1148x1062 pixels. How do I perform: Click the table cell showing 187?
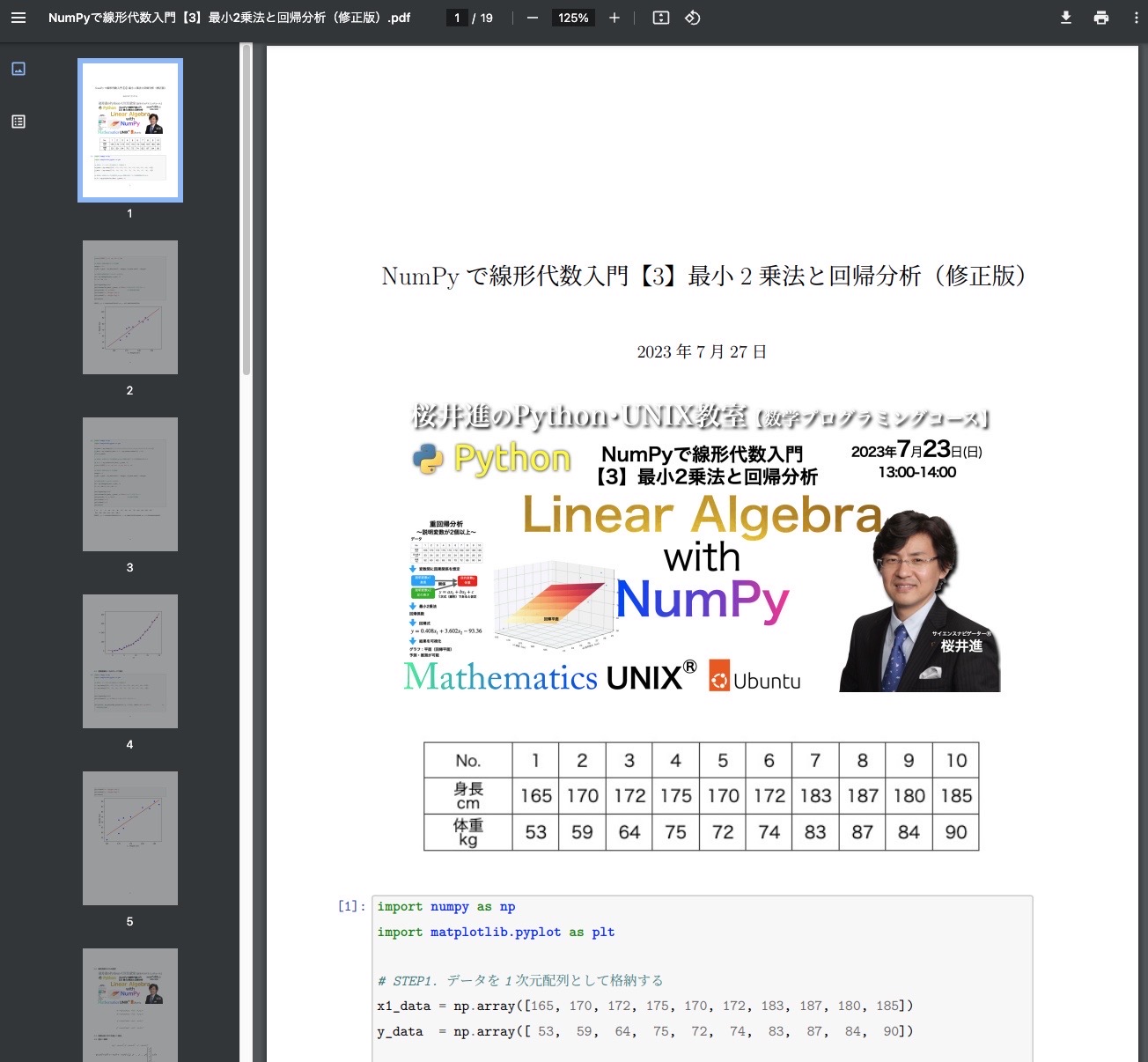pos(863,795)
